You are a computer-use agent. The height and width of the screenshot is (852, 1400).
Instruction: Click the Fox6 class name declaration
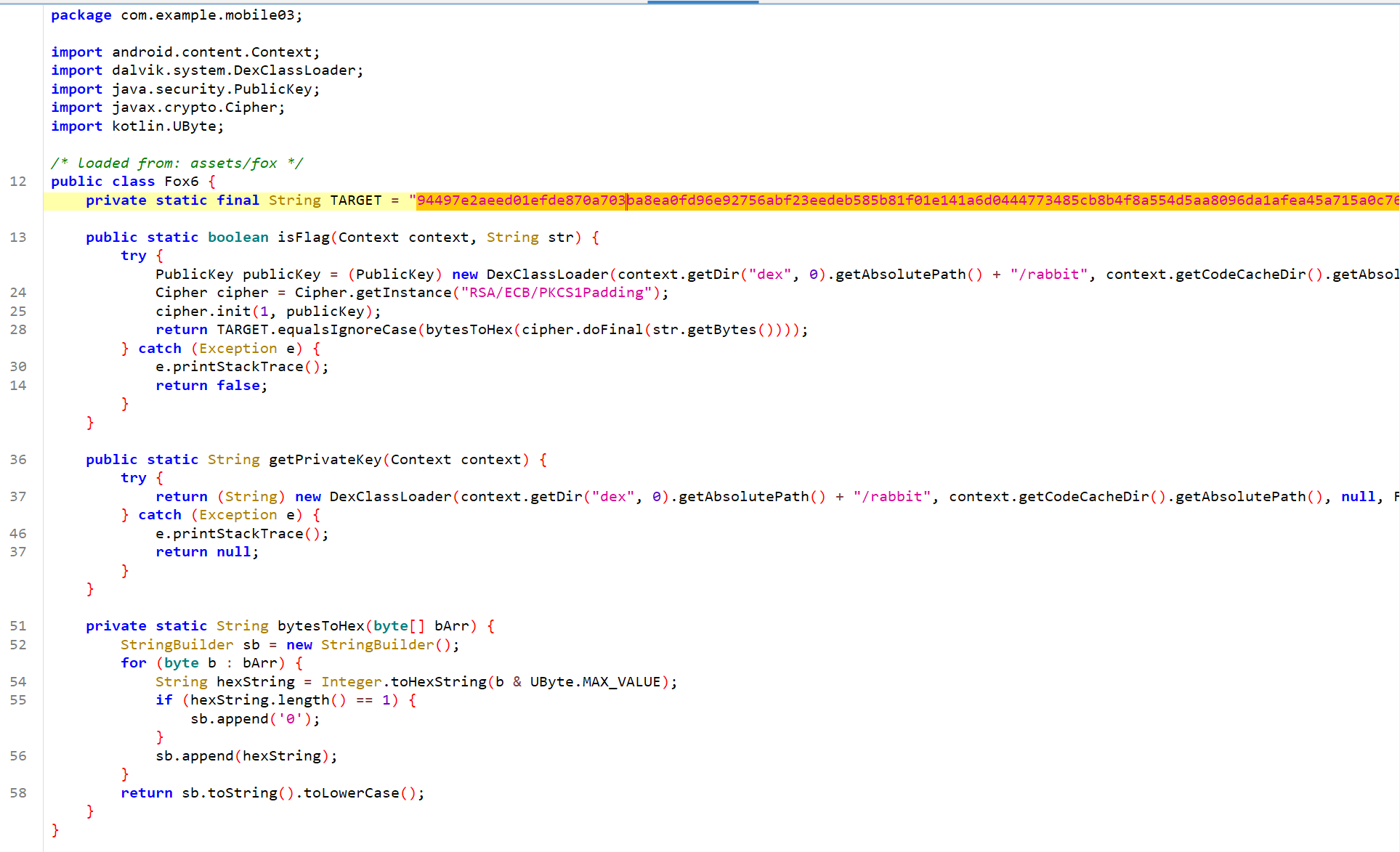[x=181, y=182]
